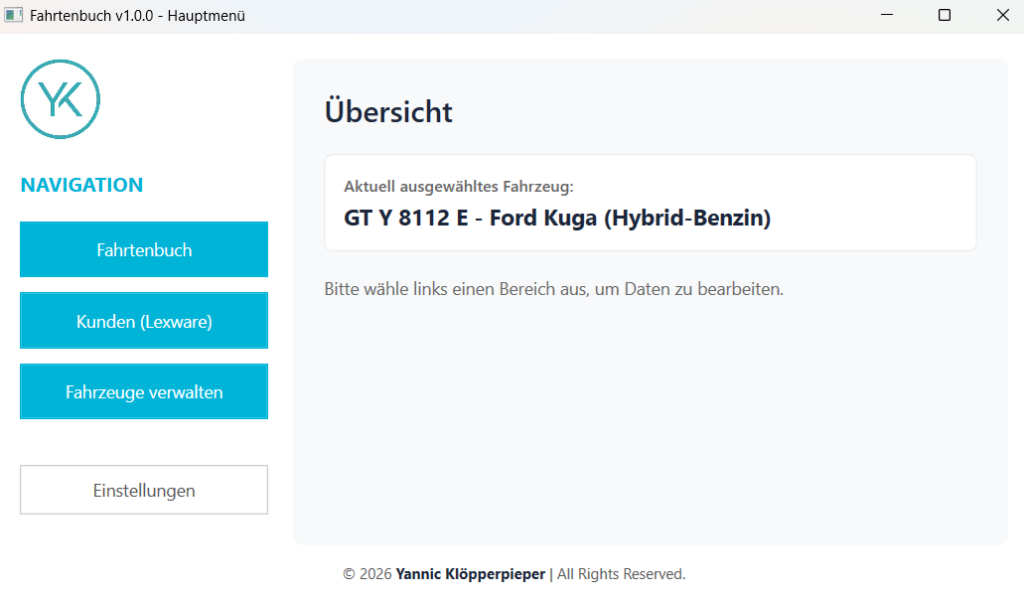Click the Übersicht heading
The height and width of the screenshot is (601, 1024).
click(x=388, y=112)
